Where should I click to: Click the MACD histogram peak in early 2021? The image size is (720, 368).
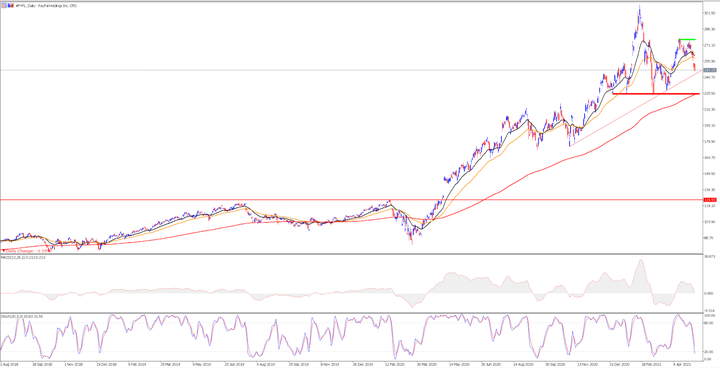[640, 261]
